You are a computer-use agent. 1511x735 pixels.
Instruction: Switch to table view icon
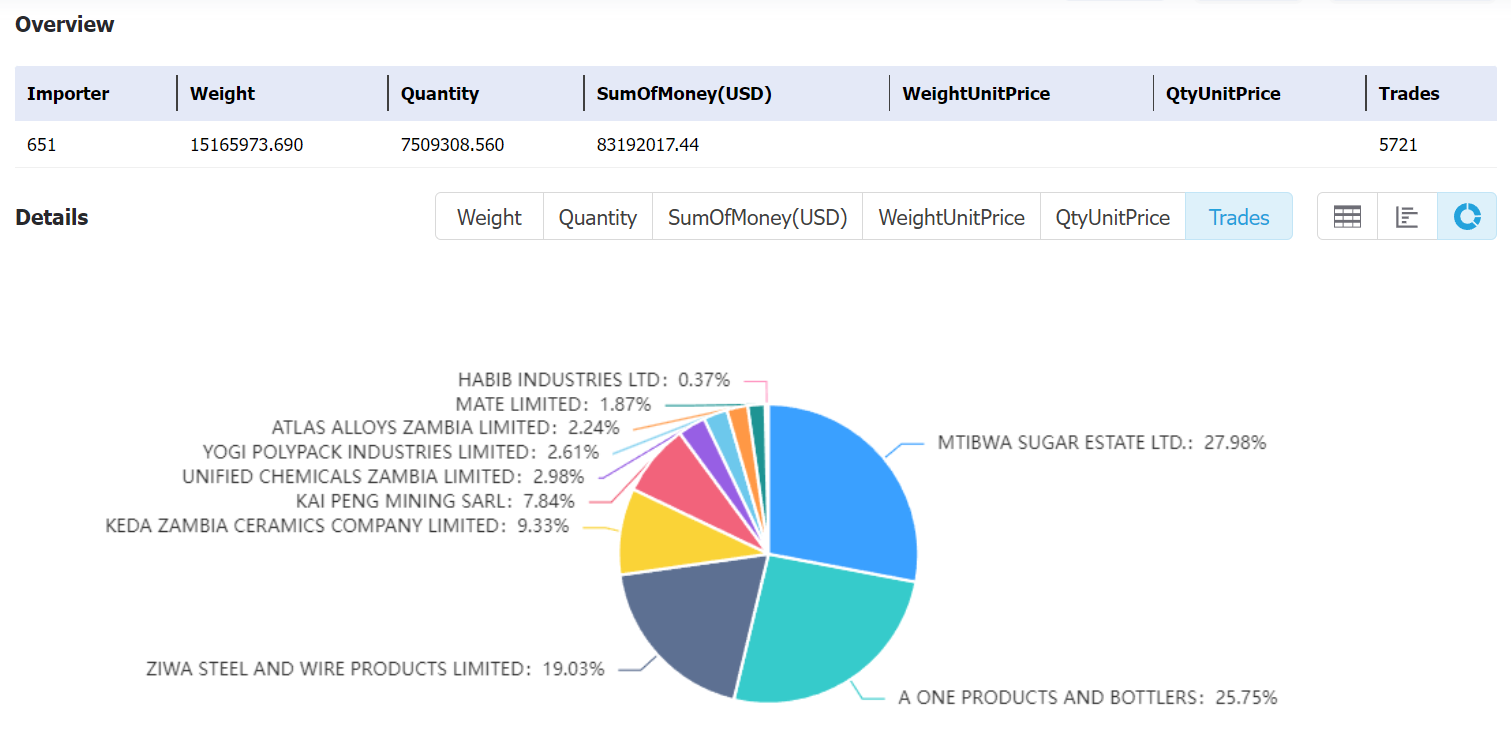coord(1347,217)
